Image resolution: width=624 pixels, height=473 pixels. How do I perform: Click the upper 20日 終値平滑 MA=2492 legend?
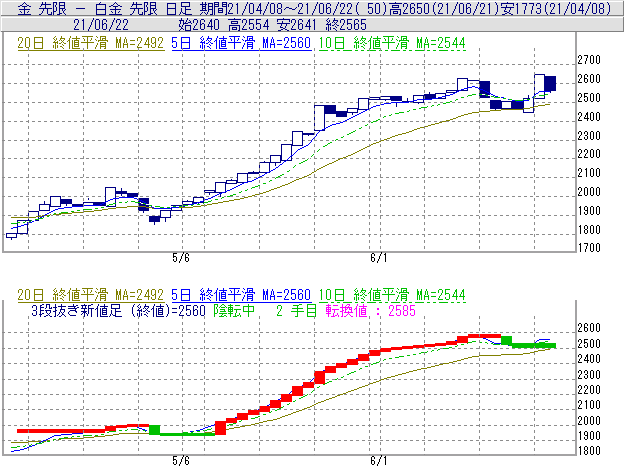pyautogui.click(x=91, y=43)
